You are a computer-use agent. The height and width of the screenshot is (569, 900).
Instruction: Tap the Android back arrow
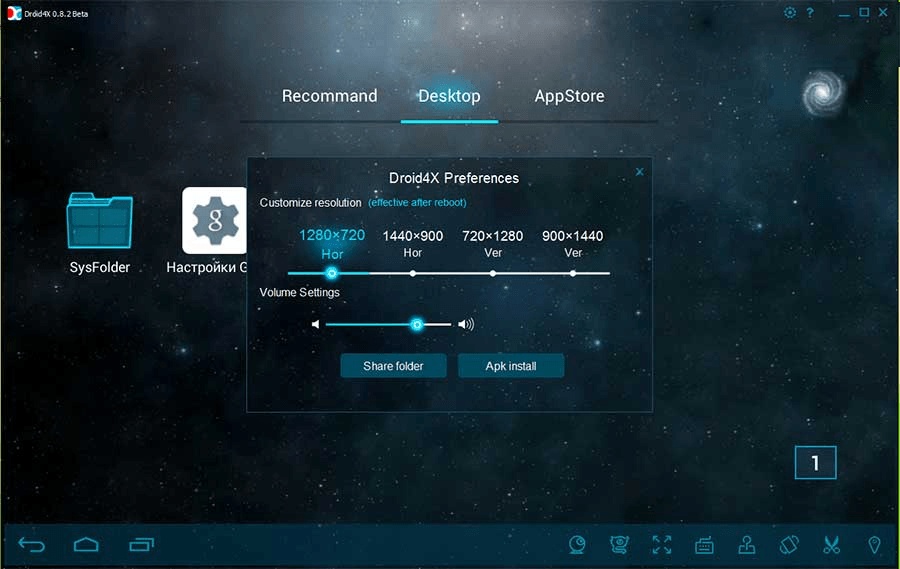[32, 544]
